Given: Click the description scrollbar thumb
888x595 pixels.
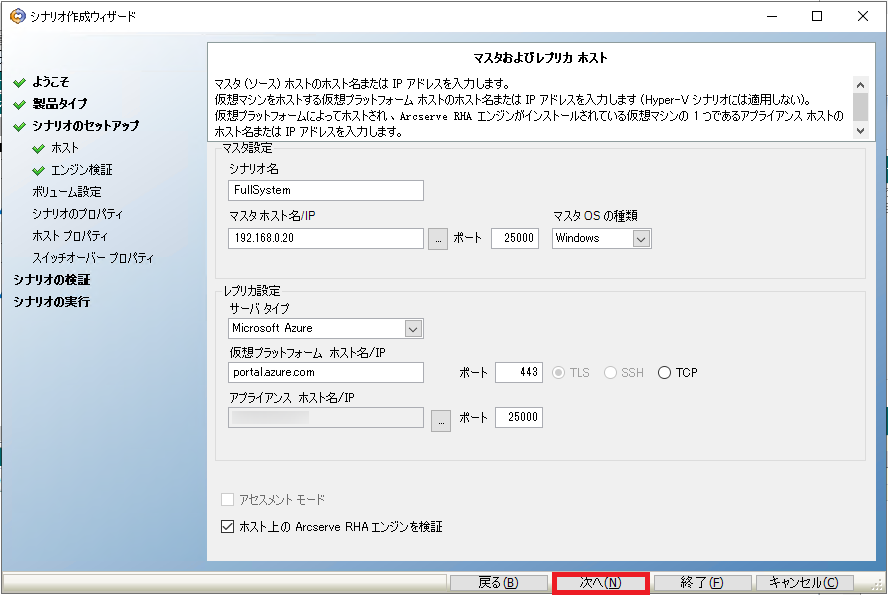Looking at the screenshot, I should click(x=860, y=107).
